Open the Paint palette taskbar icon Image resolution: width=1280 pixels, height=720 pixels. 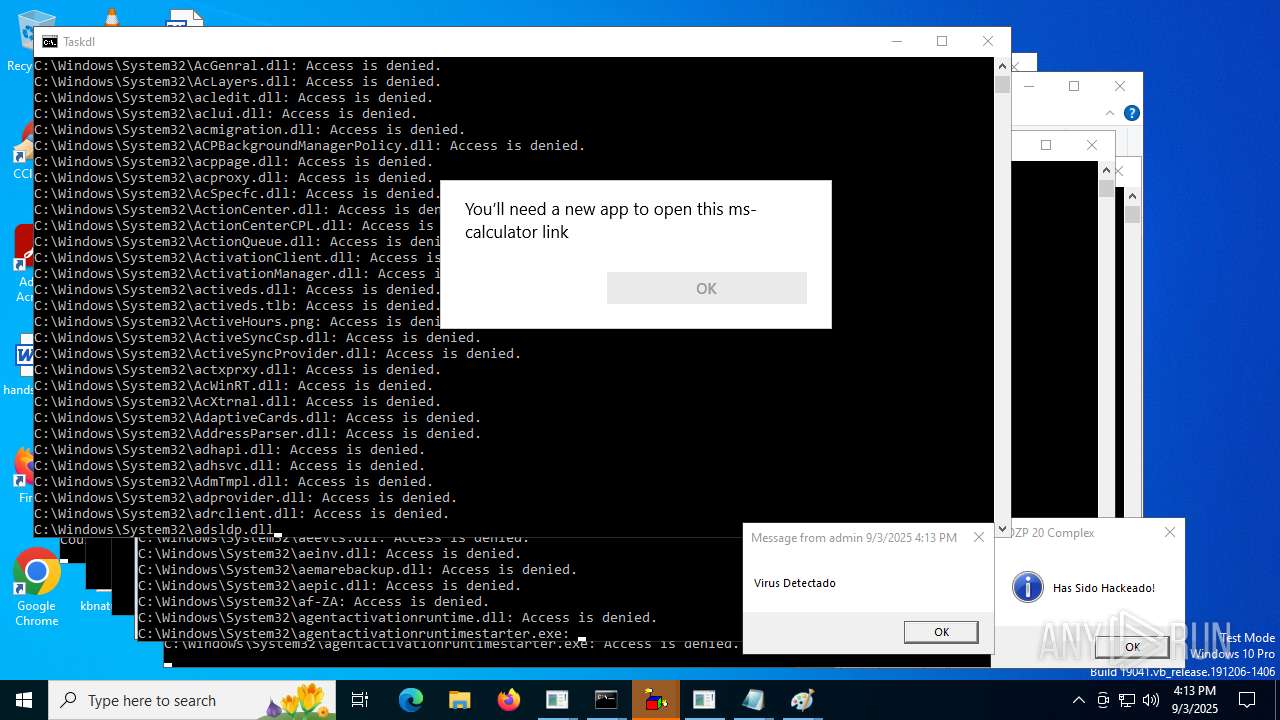tap(802, 700)
